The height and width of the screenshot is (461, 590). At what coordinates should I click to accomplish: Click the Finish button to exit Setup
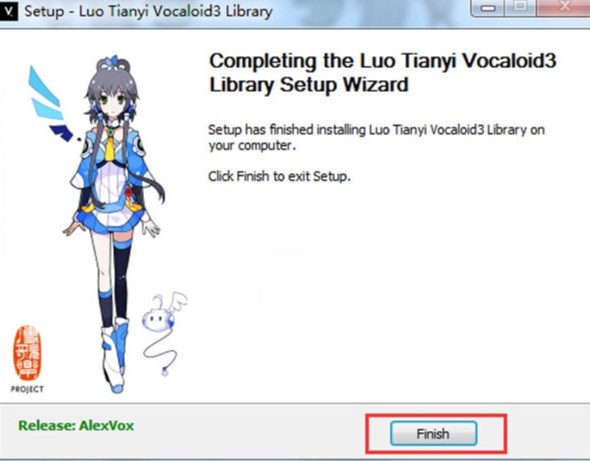[433, 434]
